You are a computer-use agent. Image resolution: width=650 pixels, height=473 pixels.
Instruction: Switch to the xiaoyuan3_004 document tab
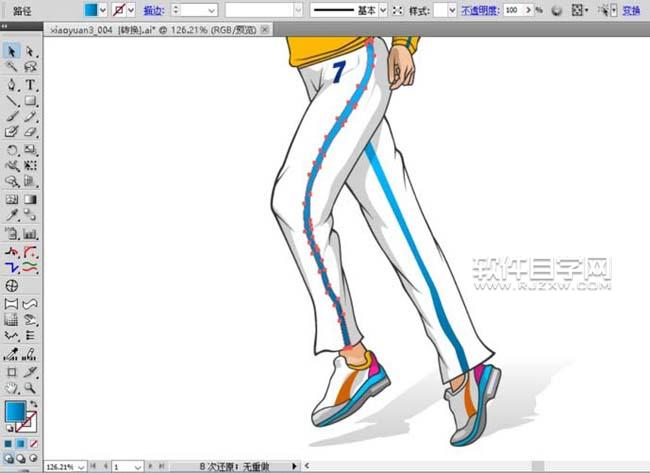click(150, 30)
